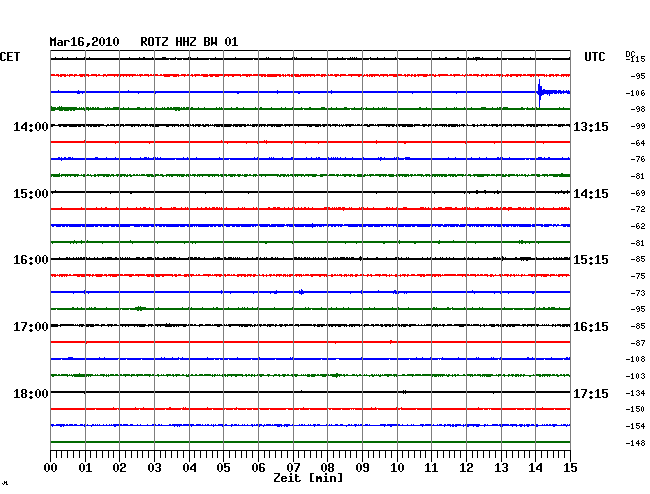This screenshot has width=650, height=494.
Task: Select minute tick label 06
Action: 258,468
